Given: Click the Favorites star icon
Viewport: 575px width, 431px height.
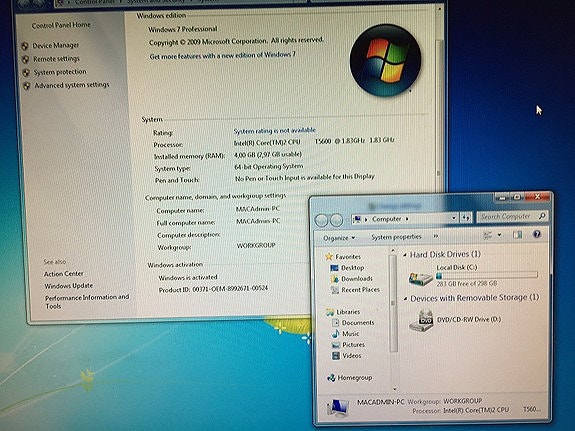Looking at the screenshot, I should pos(329,257).
